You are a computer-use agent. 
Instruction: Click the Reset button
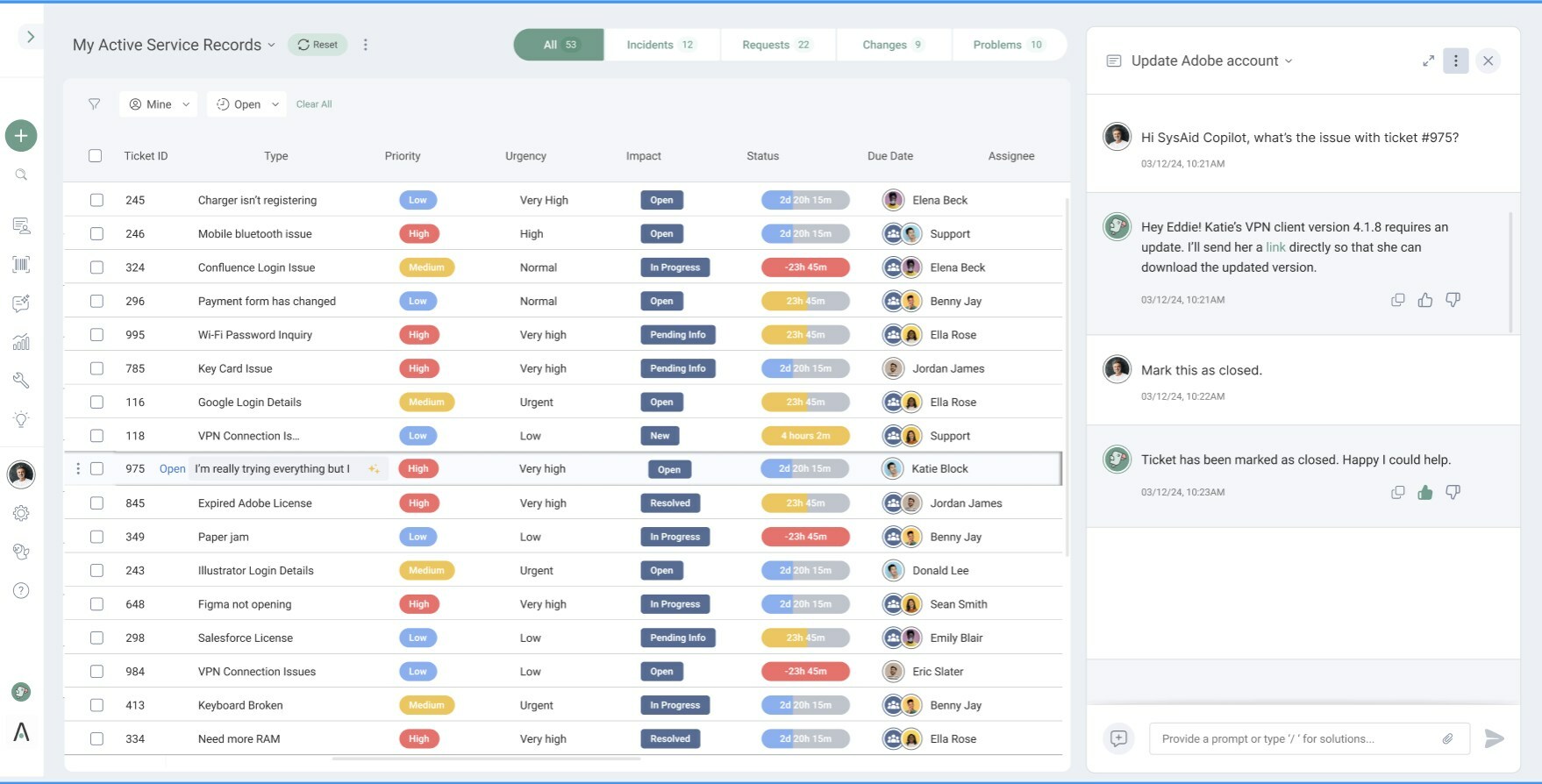tap(318, 45)
